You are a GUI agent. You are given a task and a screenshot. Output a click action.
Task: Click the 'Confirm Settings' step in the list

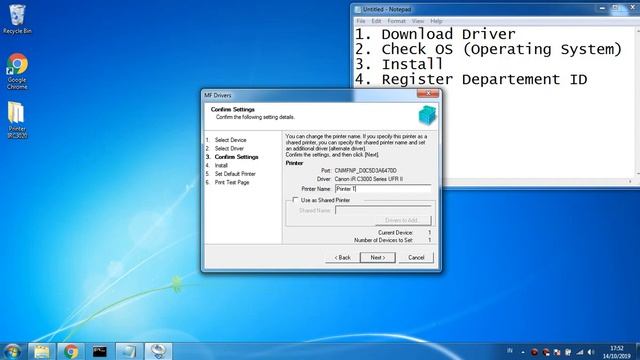click(x=236, y=157)
